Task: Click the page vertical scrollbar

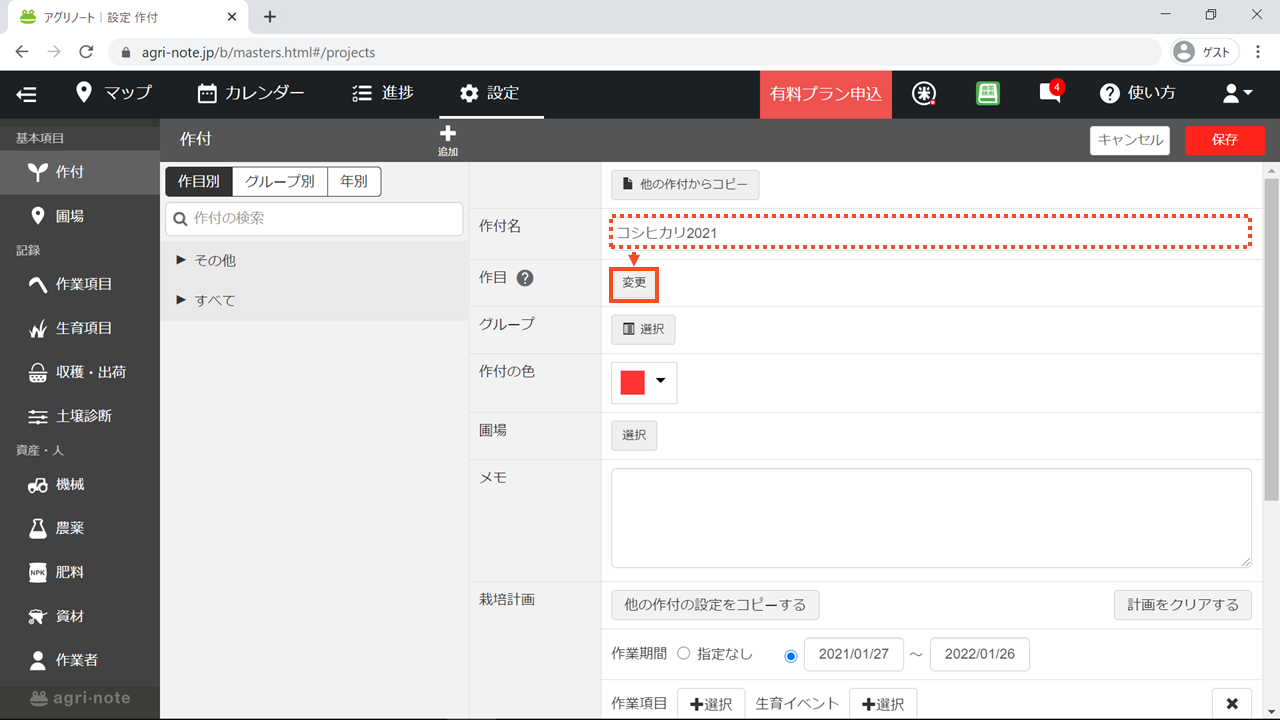Action: tap(1271, 340)
